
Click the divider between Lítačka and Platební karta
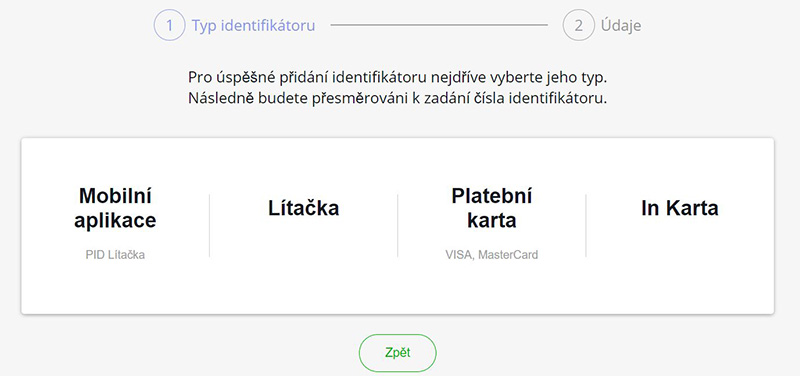pos(398,225)
